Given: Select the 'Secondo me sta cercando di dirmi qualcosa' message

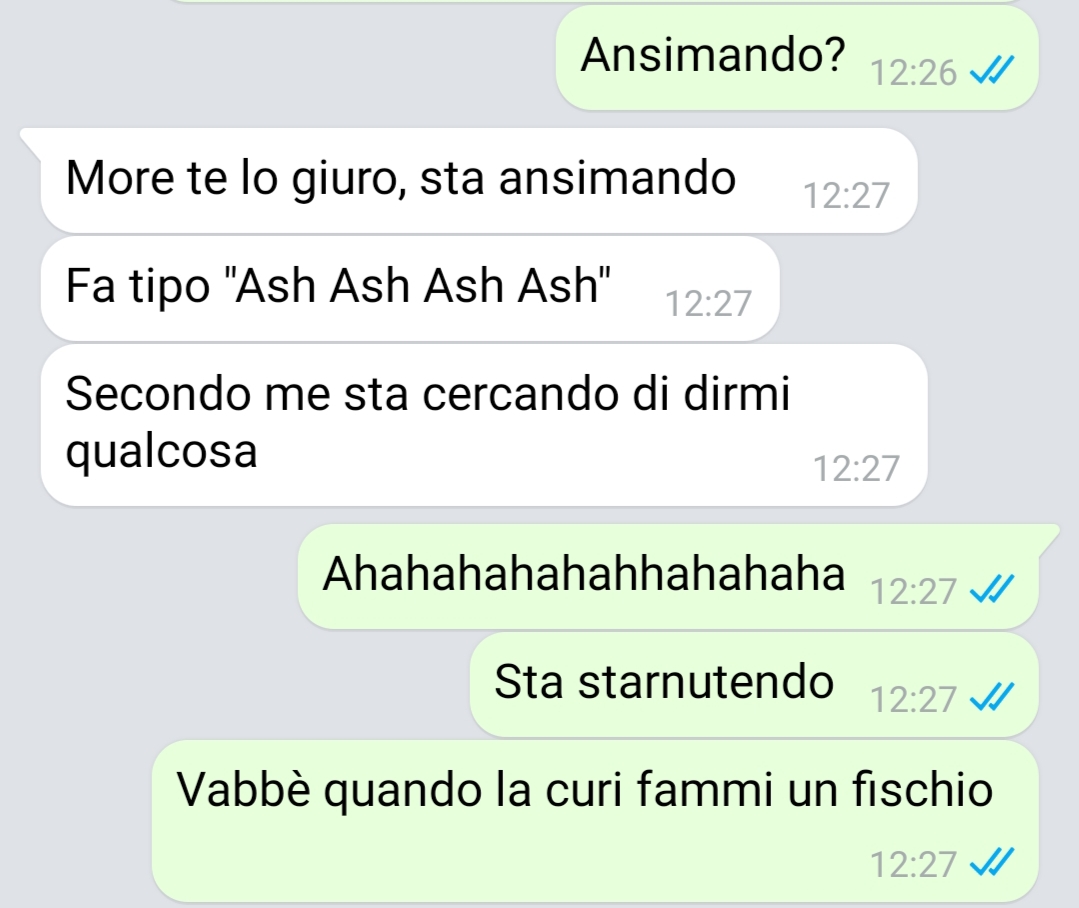Looking at the screenshot, I should pyautogui.click(x=484, y=425).
